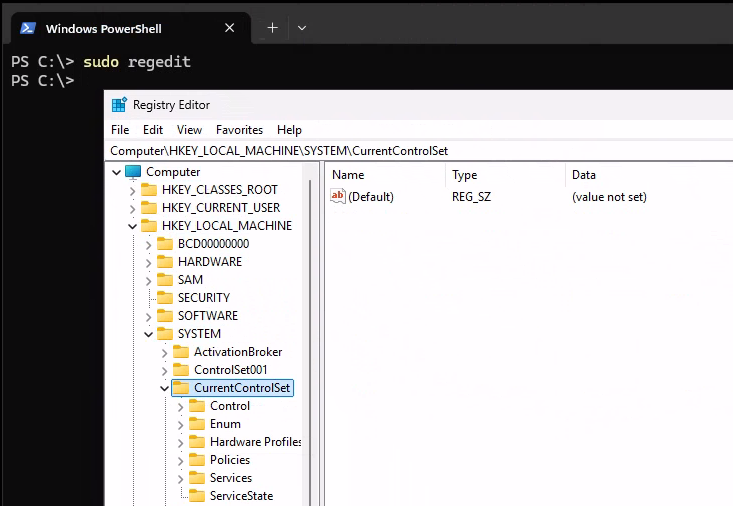Click the HKEY_CLASSES_ROOT folder icon
This screenshot has width=733, height=506.
pos(149,190)
